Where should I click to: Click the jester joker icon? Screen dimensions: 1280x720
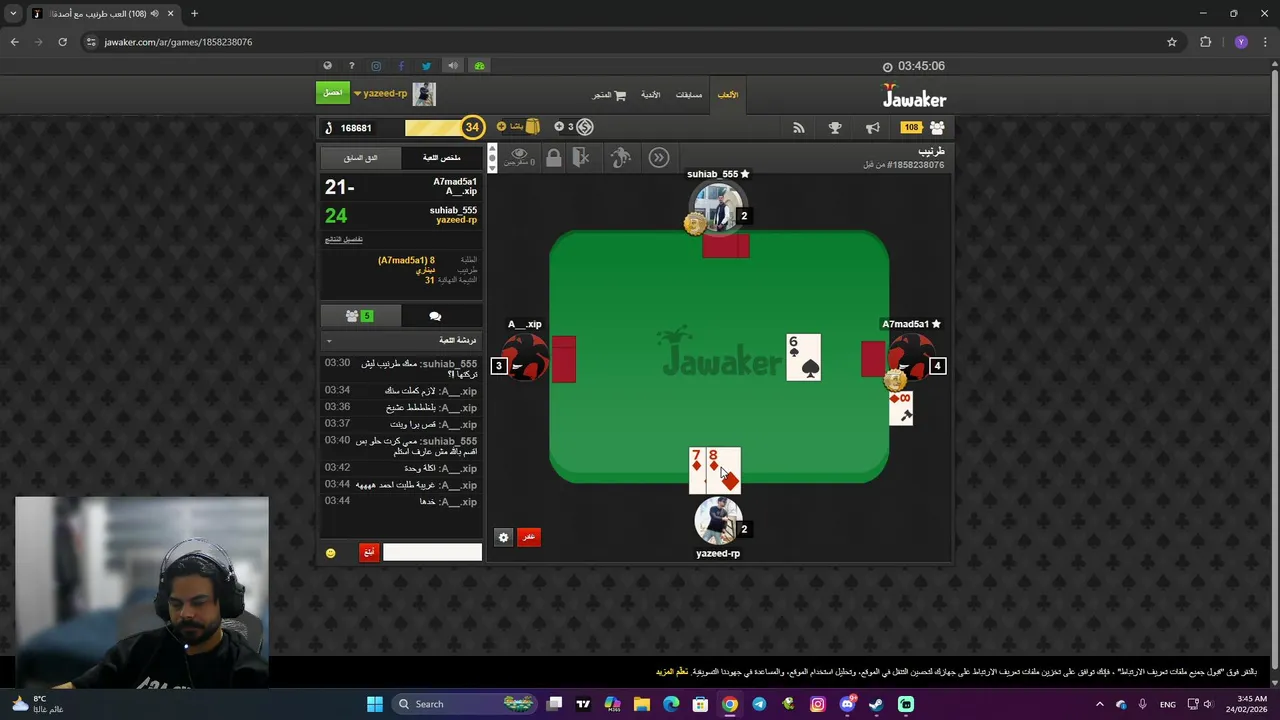pos(621,157)
